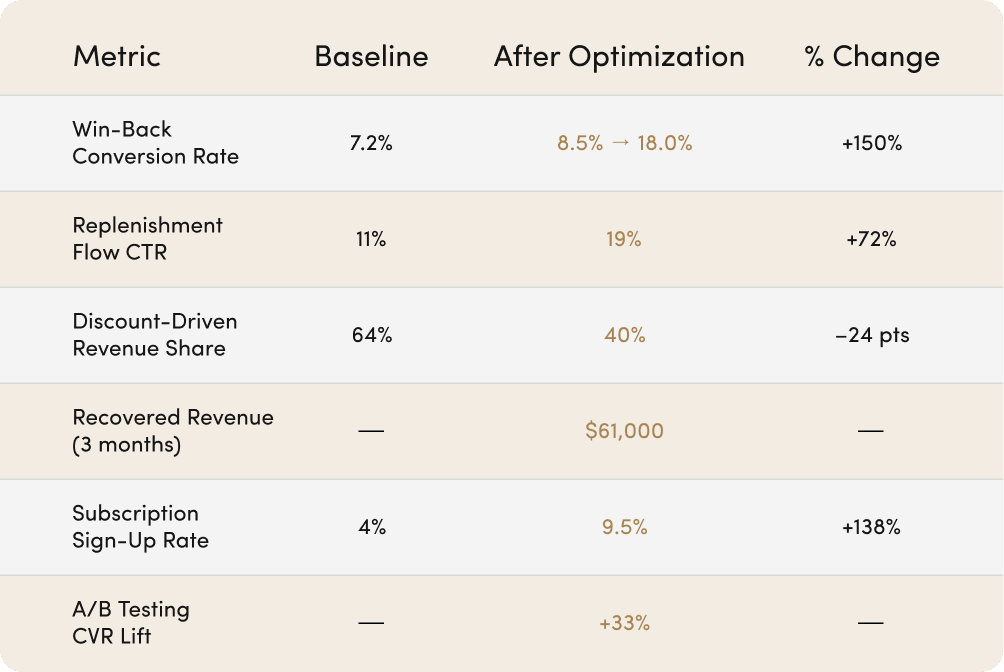Click the +33% CVR lift value

click(x=624, y=623)
